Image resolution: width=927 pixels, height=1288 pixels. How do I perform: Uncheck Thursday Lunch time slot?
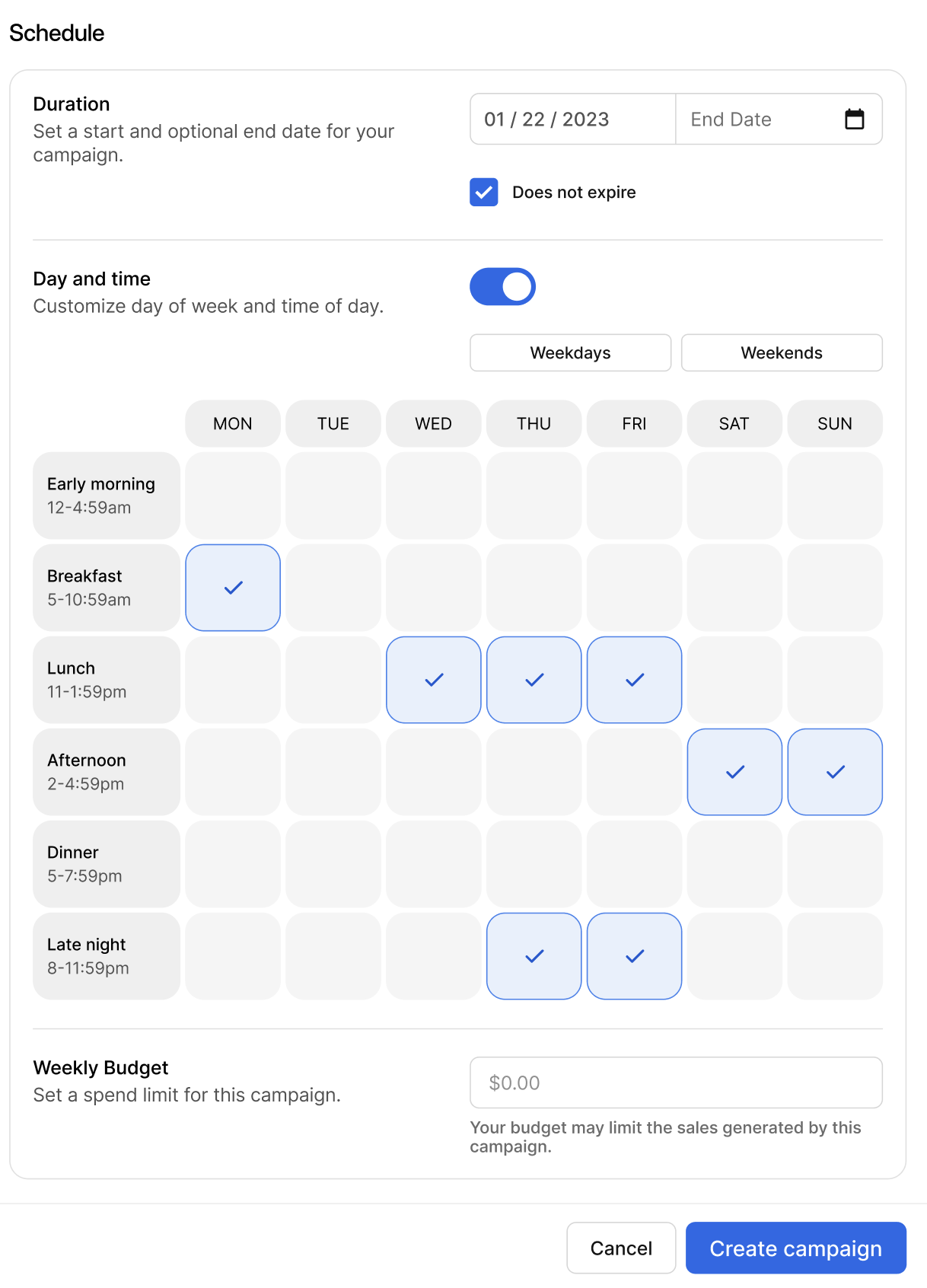point(534,680)
